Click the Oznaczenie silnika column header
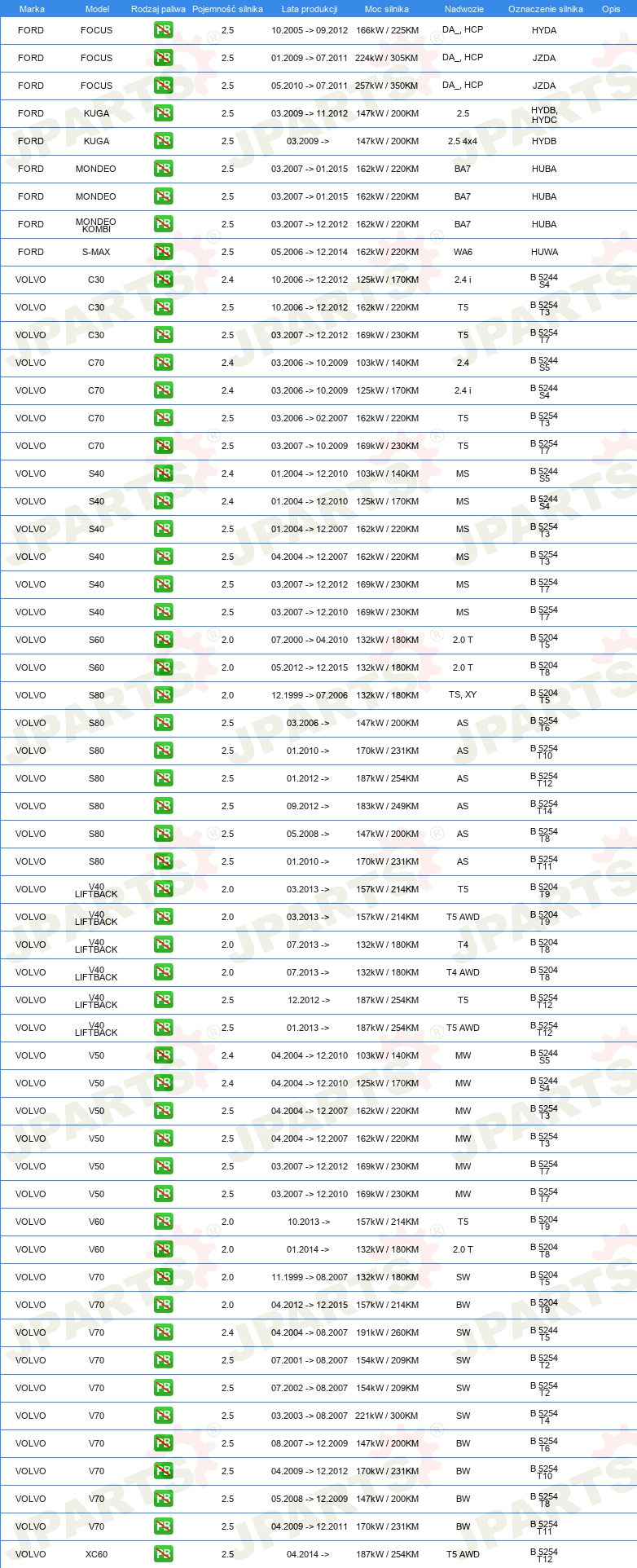This screenshot has width=637, height=1568. [545, 9]
